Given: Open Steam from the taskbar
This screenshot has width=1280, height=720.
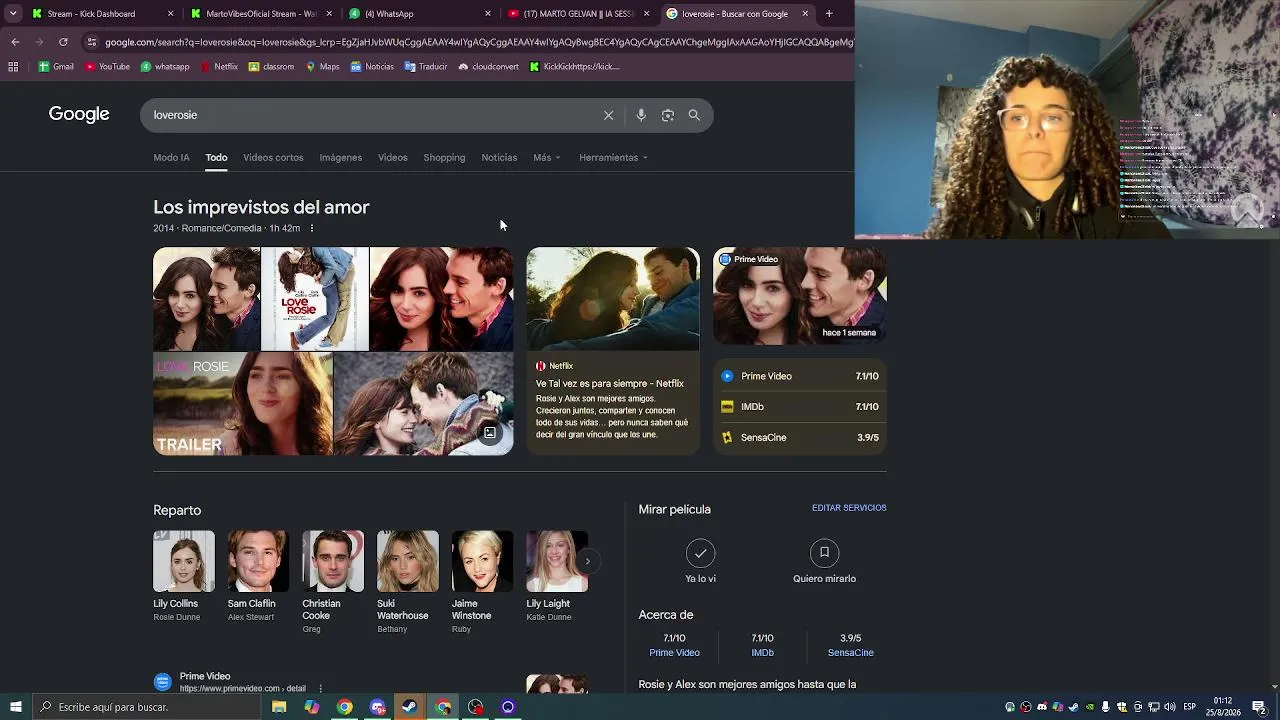Looking at the screenshot, I should point(409,707).
